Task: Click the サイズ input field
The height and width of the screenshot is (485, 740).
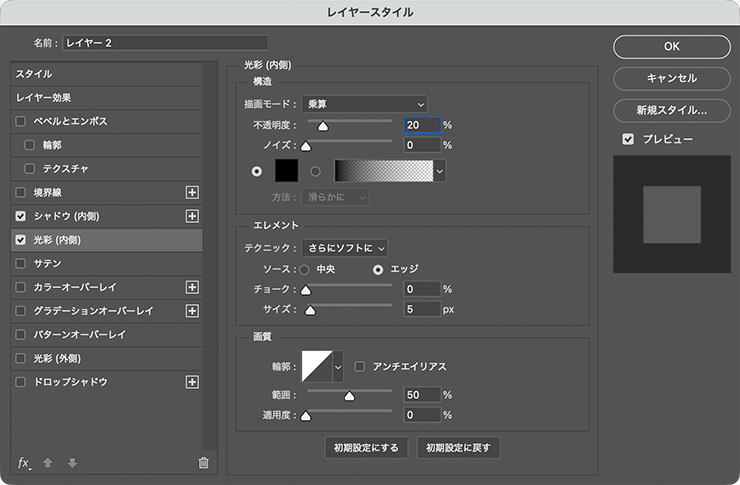Action: pyautogui.click(x=422, y=310)
